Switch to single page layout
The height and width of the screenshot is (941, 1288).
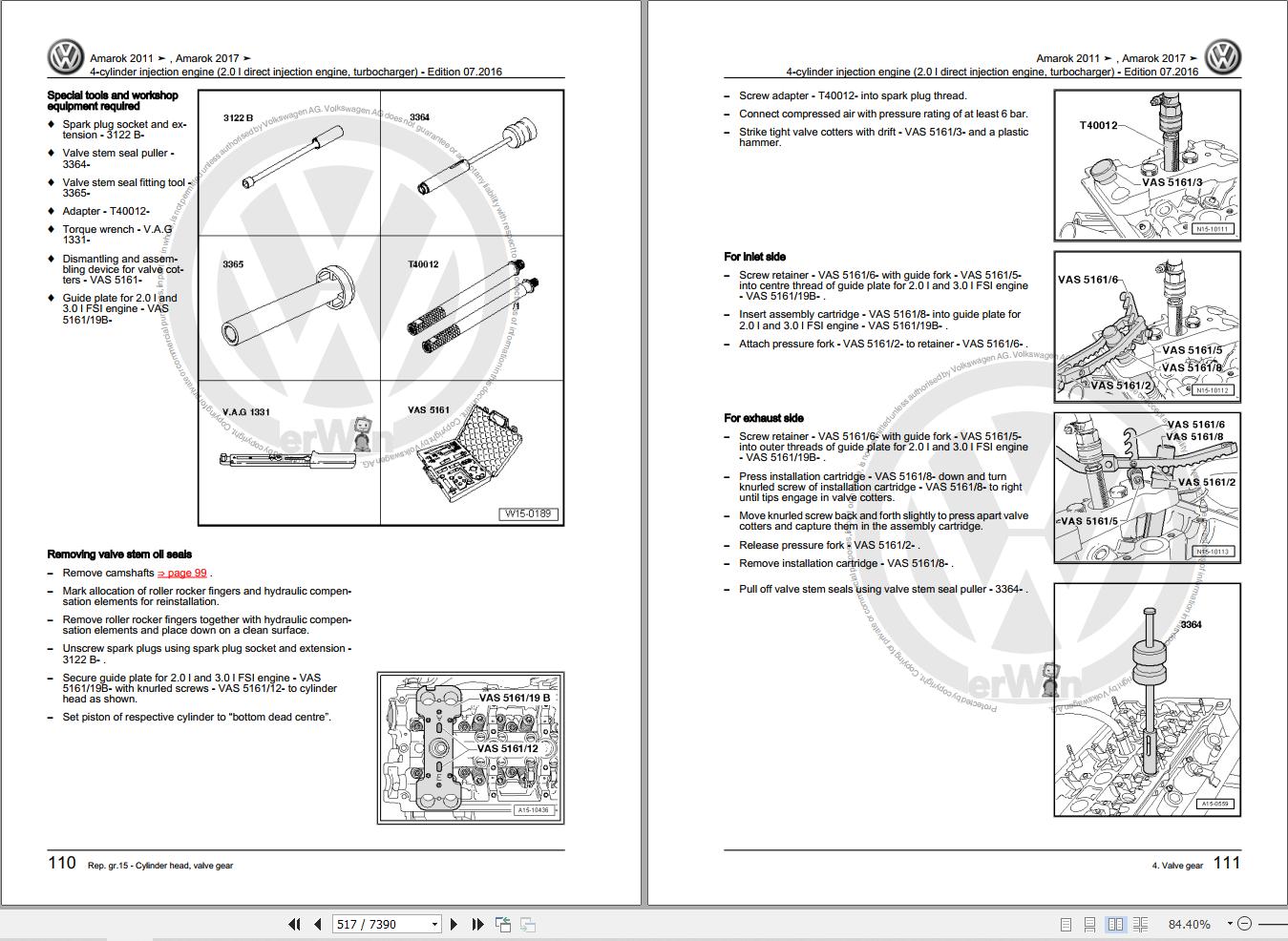pos(1066,924)
